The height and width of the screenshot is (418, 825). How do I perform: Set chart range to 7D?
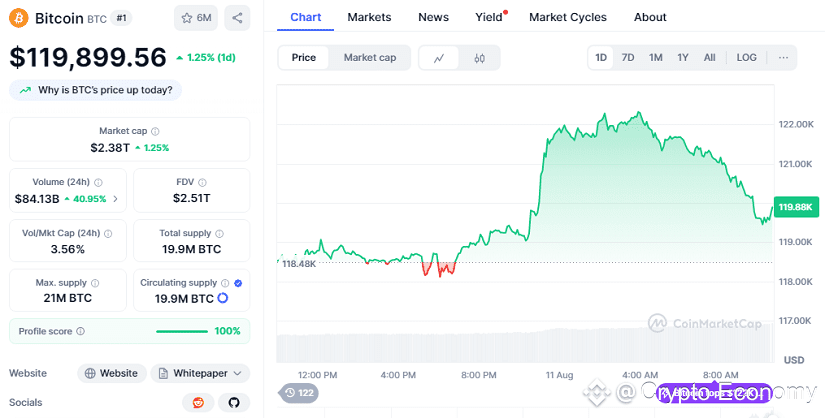pos(628,57)
